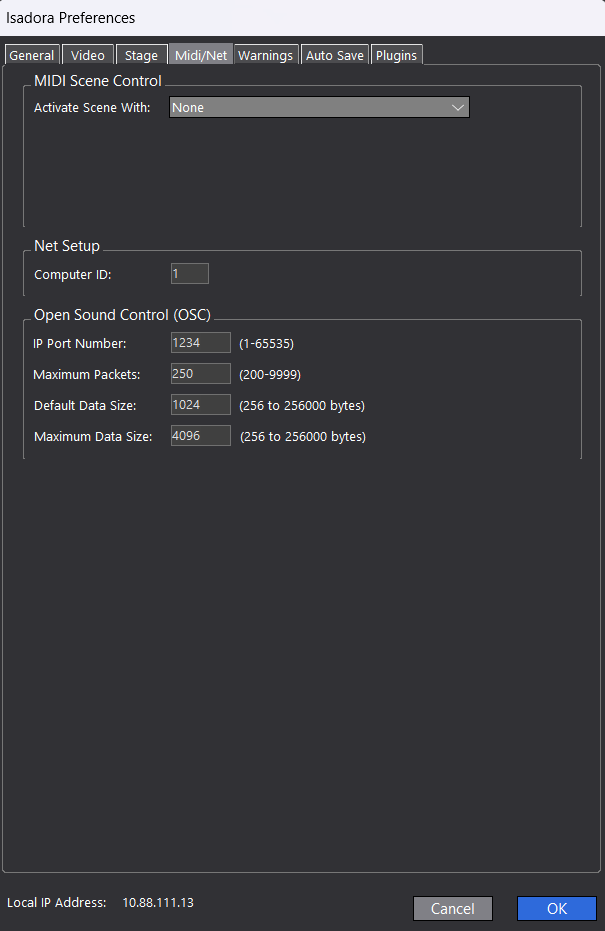Edit the Maximum Data Size field

click(200, 436)
